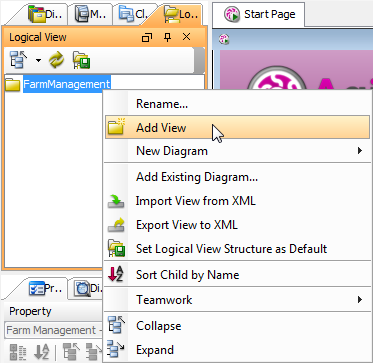Click the Expand tree icon in menu
373x363 pixels.
point(116,350)
